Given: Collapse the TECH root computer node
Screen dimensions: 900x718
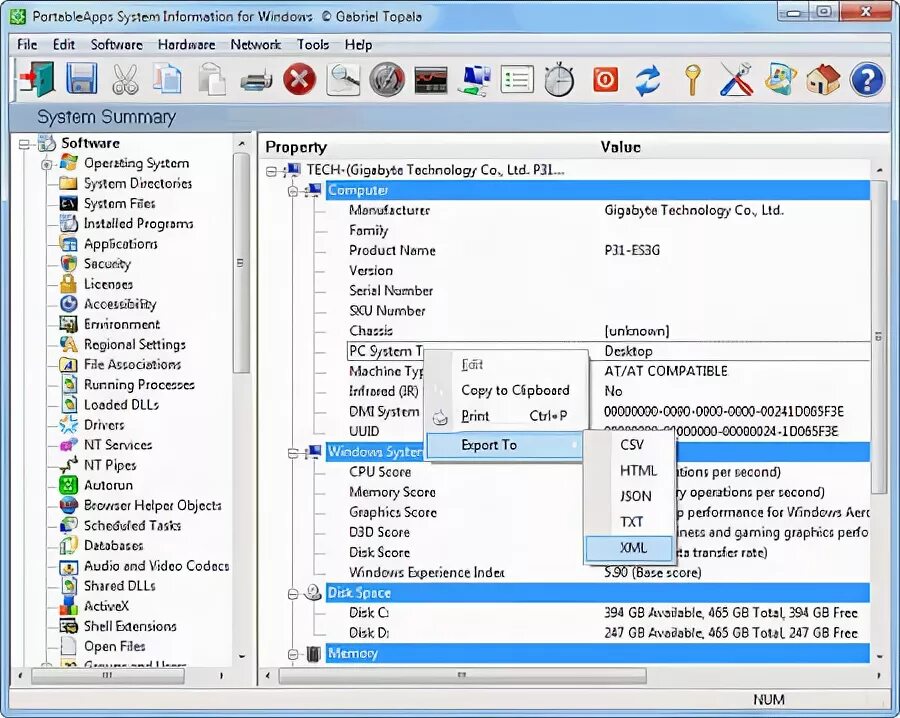Looking at the screenshot, I should coord(272,170).
